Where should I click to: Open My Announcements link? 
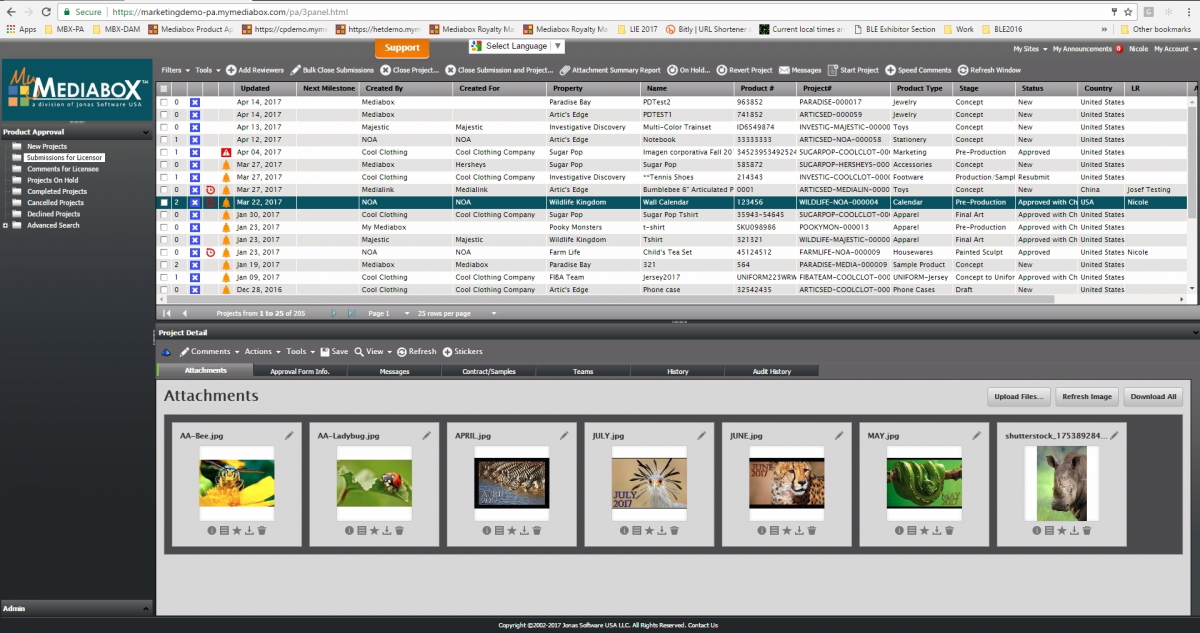(1082, 48)
